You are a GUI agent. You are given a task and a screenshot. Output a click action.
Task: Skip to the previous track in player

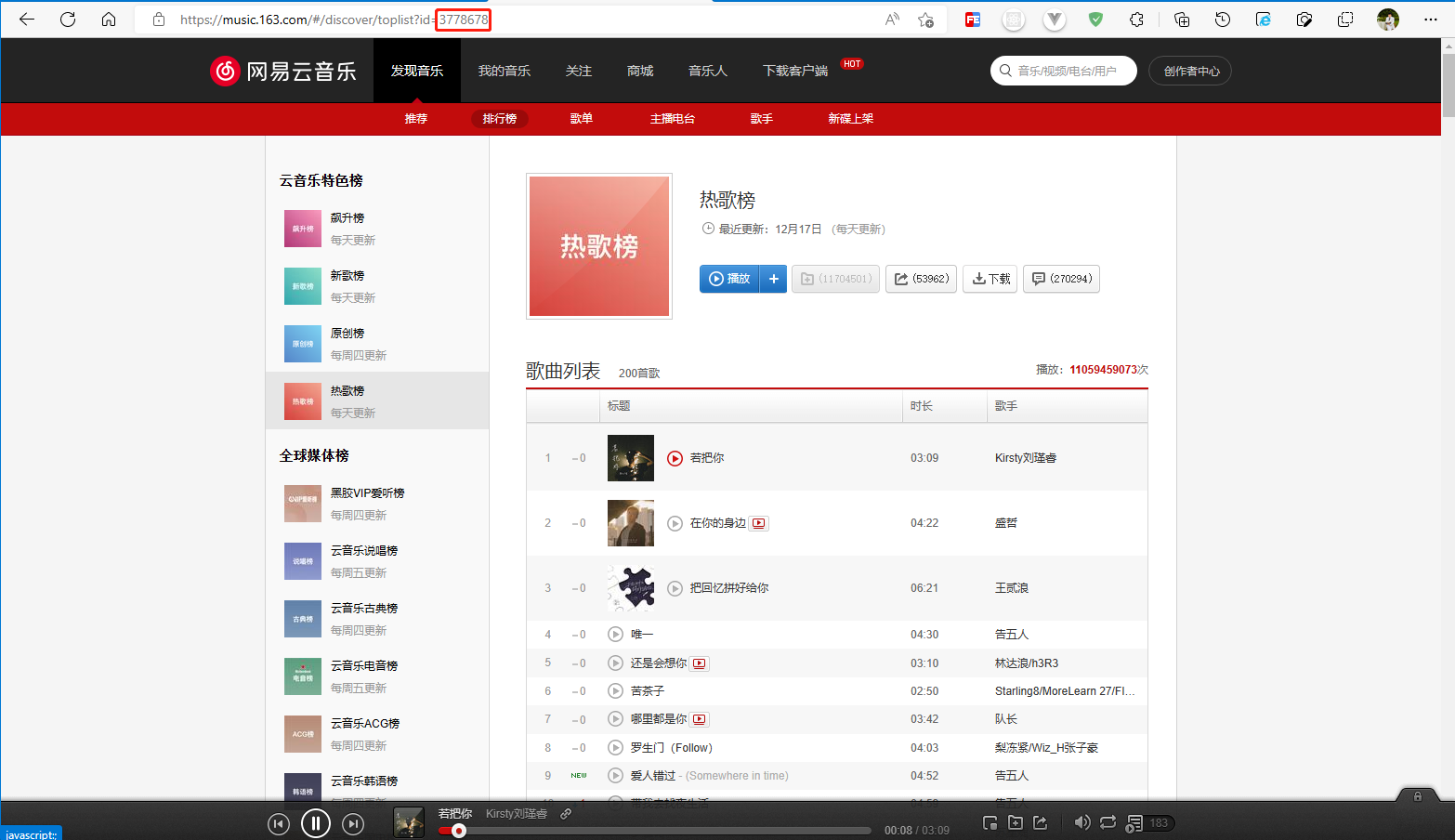coord(279,824)
